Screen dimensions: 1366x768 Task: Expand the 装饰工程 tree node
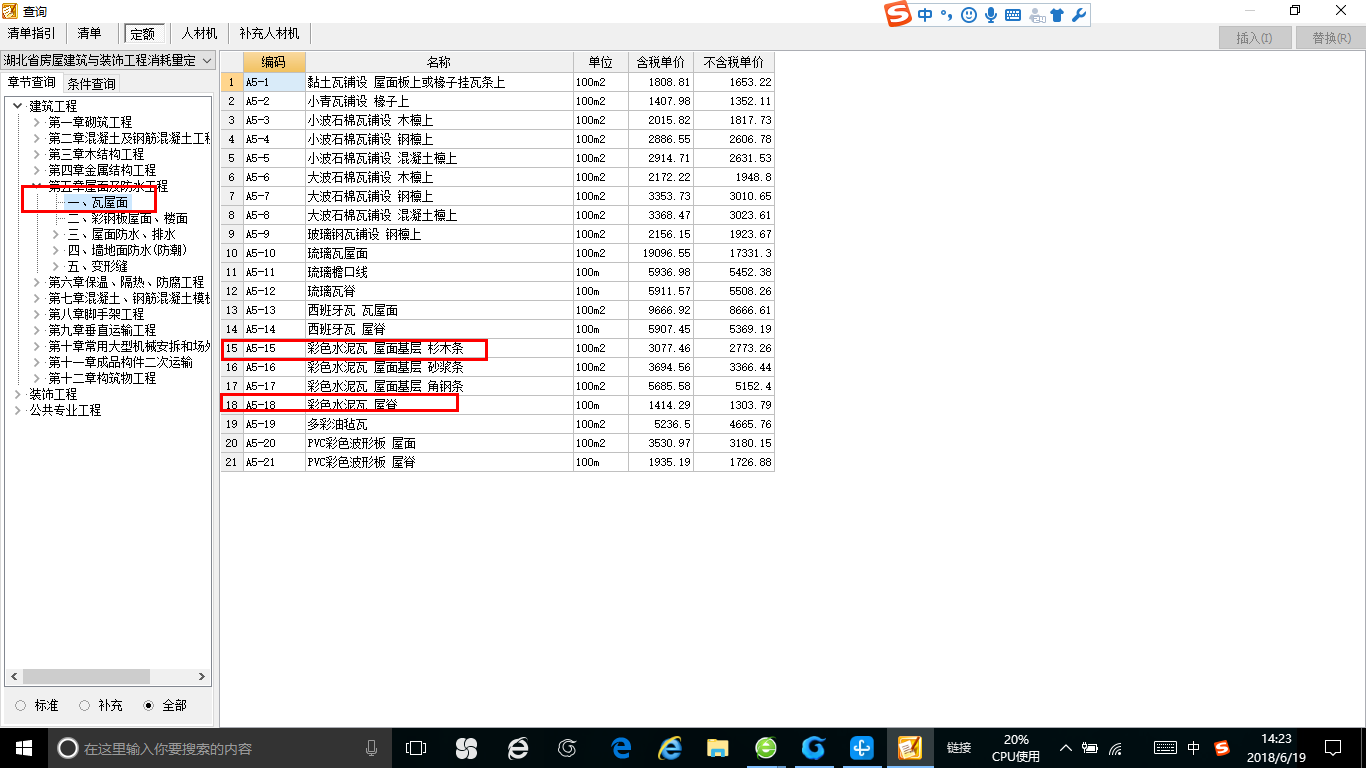(x=18, y=394)
